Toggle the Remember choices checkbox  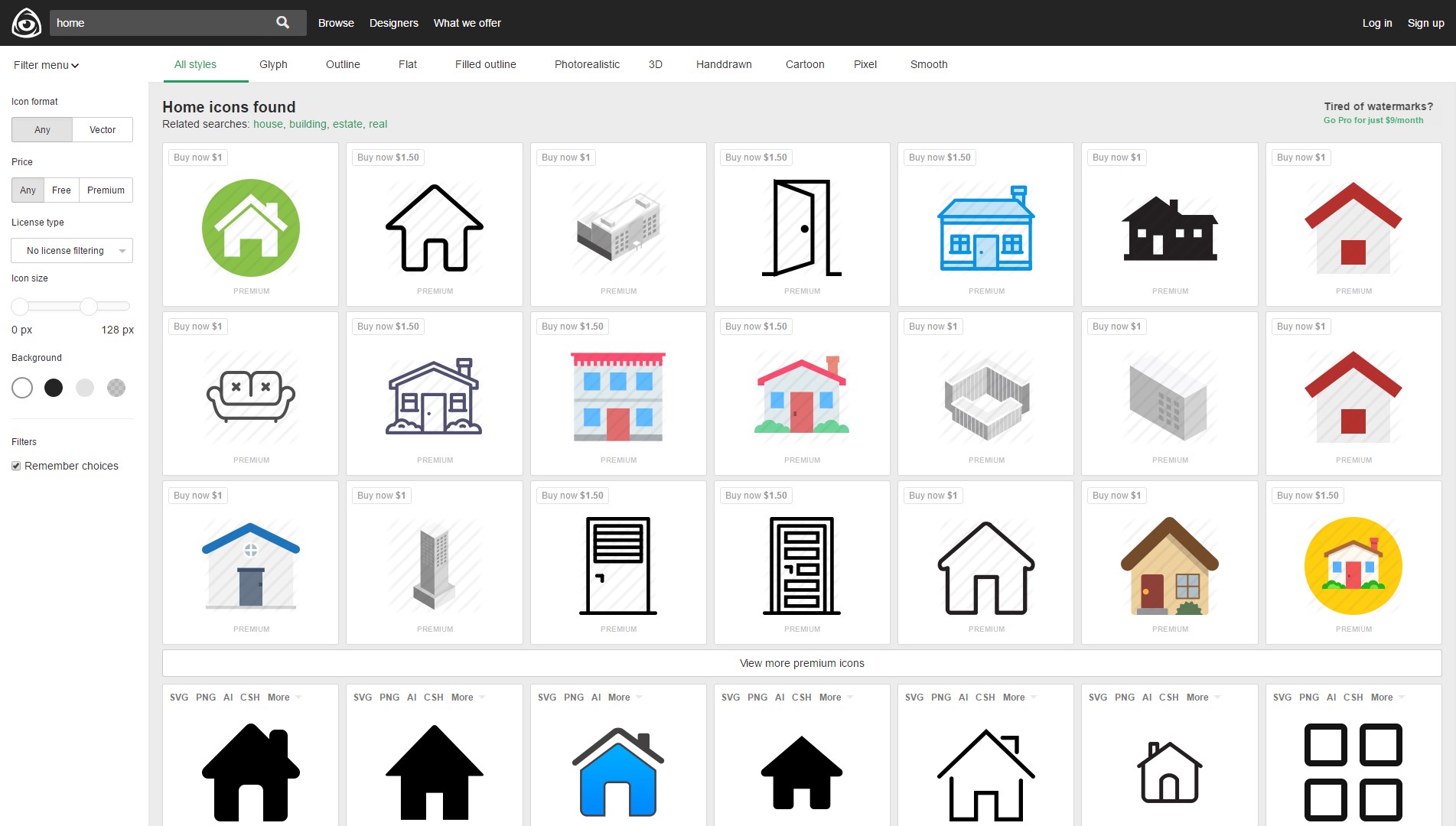(16, 466)
